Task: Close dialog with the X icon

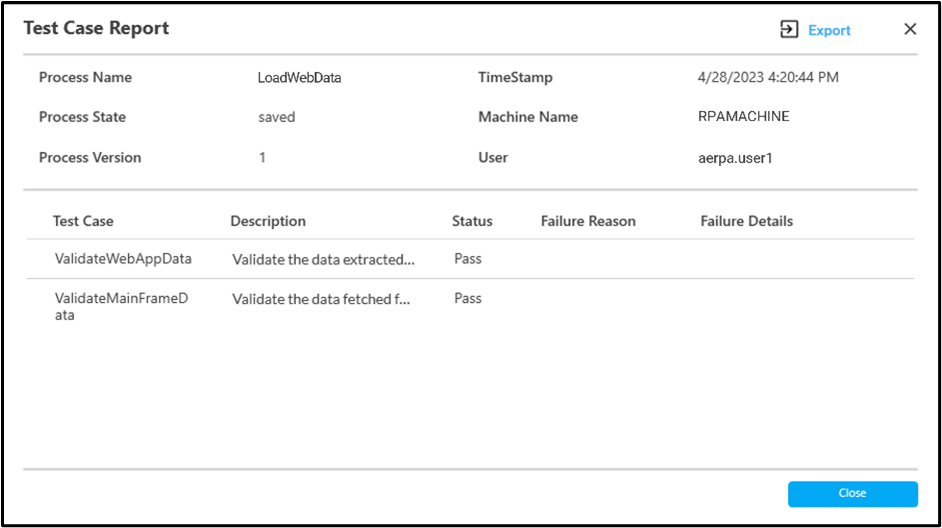Action: 910,29
